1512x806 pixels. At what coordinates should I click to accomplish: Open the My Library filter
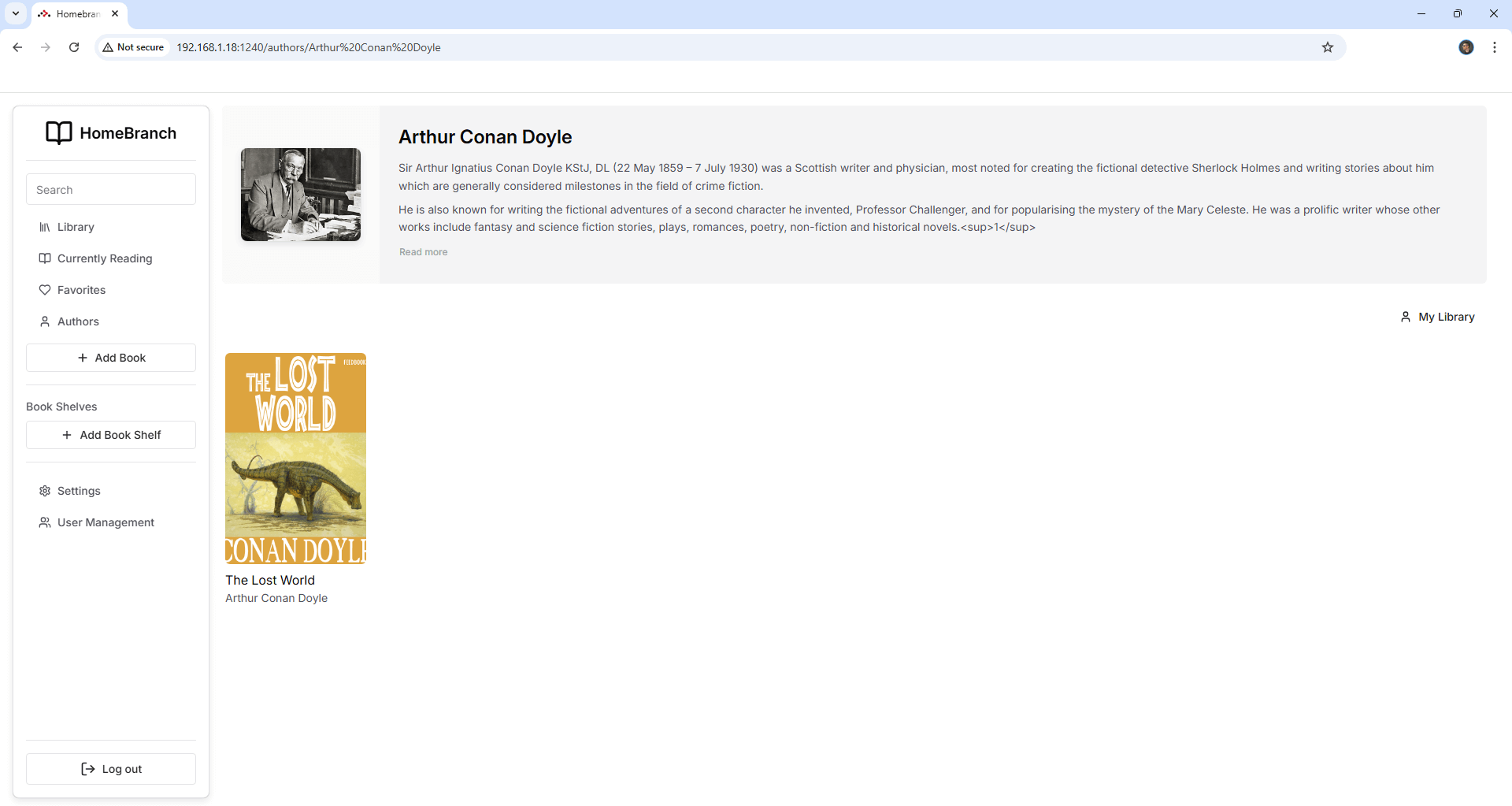[x=1437, y=317]
